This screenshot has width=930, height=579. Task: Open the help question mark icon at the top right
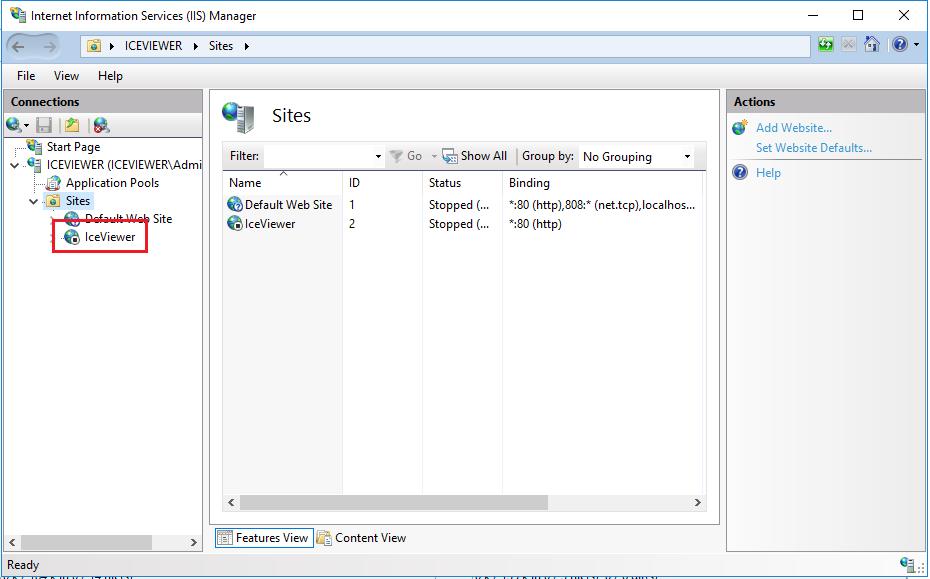point(900,44)
